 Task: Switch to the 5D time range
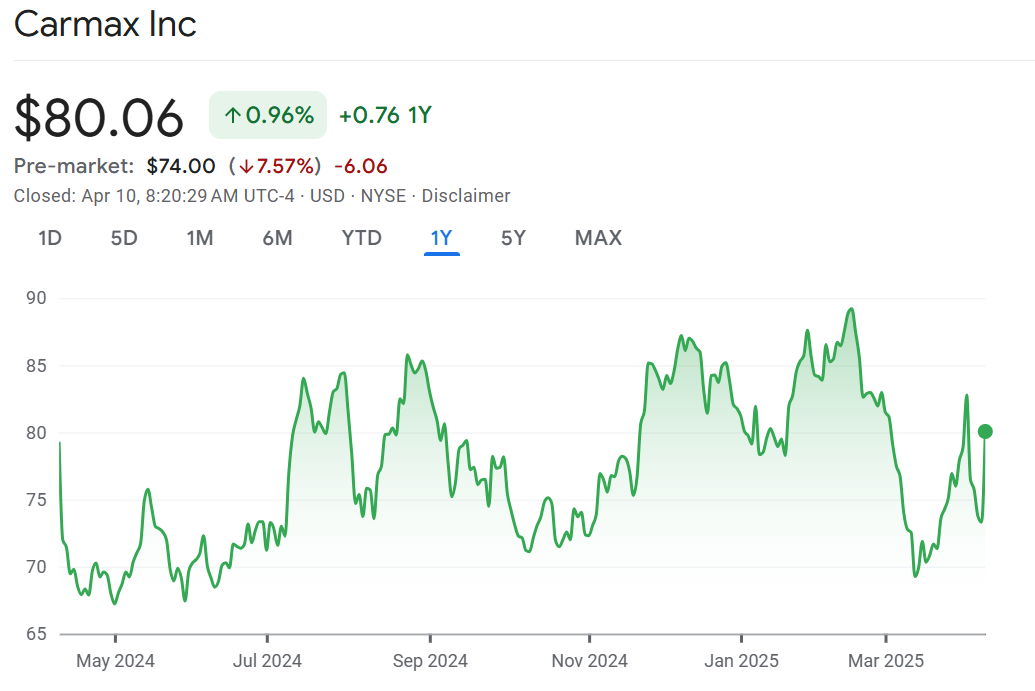[124, 238]
